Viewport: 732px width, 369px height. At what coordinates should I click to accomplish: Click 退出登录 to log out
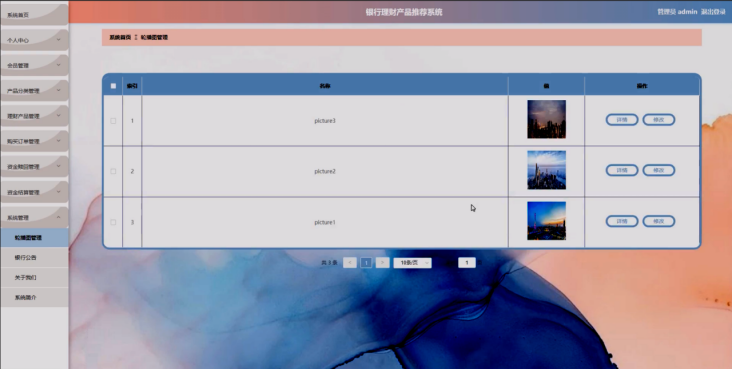pos(713,12)
